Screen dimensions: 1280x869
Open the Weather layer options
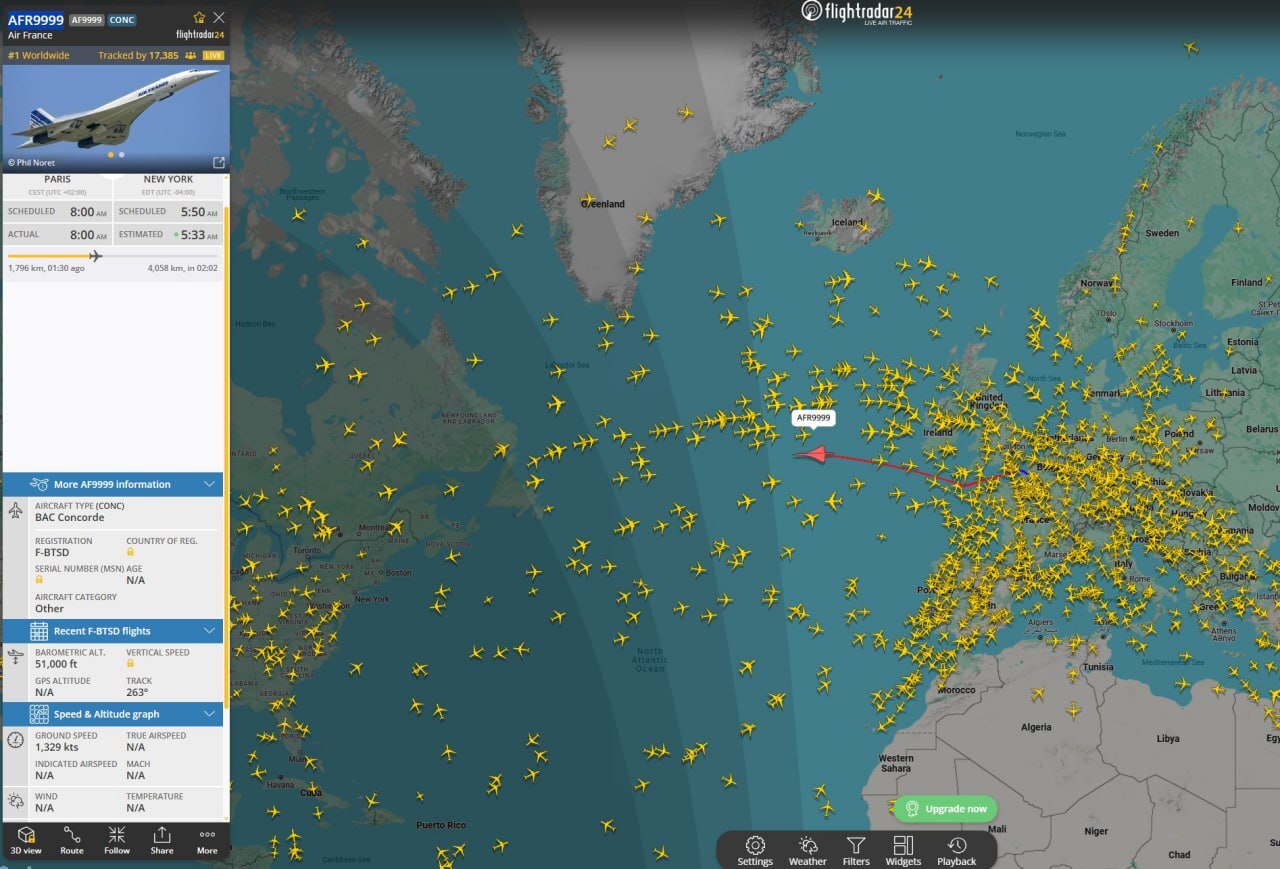click(808, 851)
